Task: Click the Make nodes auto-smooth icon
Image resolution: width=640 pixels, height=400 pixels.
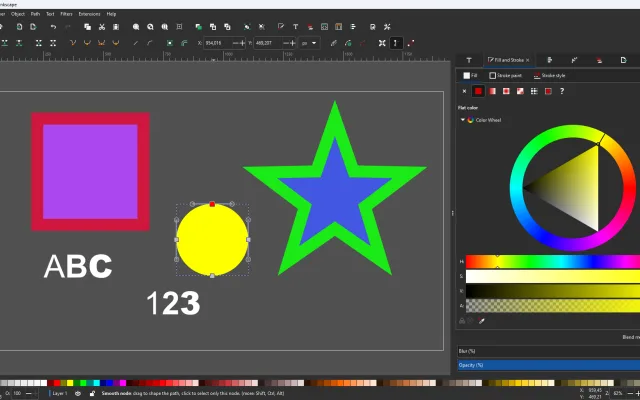Action: pyautogui.click(x=116, y=43)
